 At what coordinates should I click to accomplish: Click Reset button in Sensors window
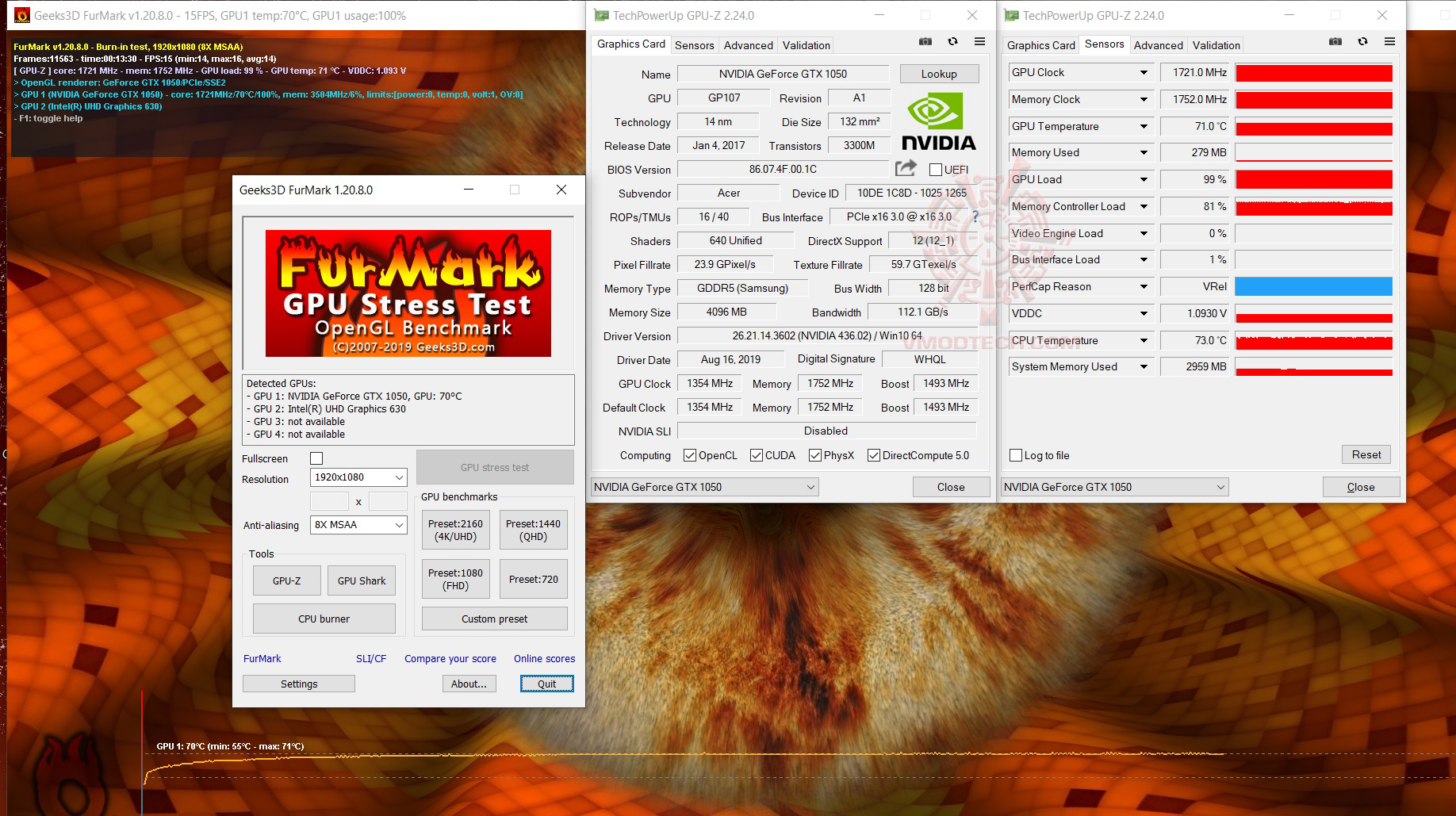[1366, 454]
